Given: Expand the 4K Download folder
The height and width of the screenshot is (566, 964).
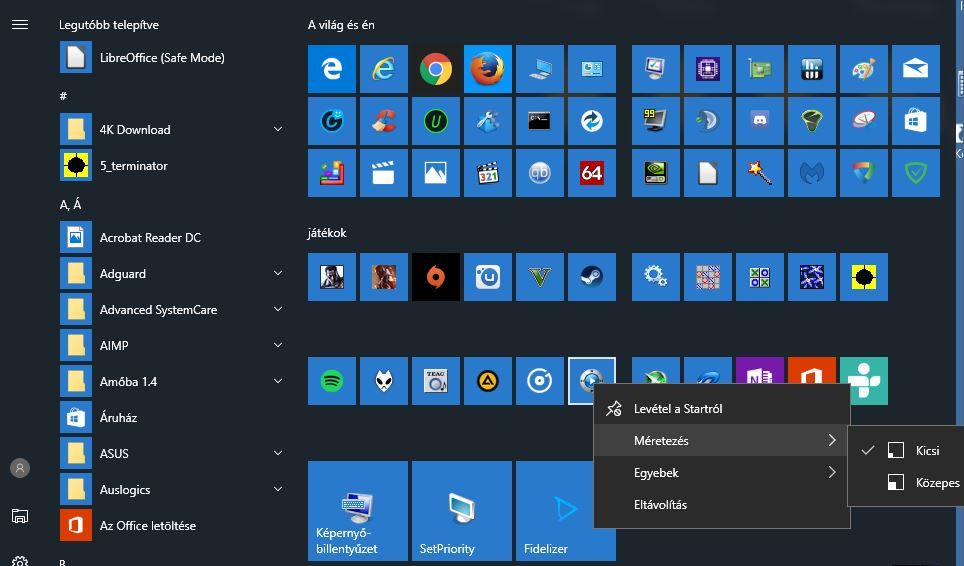Looking at the screenshot, I should [278, 129].
